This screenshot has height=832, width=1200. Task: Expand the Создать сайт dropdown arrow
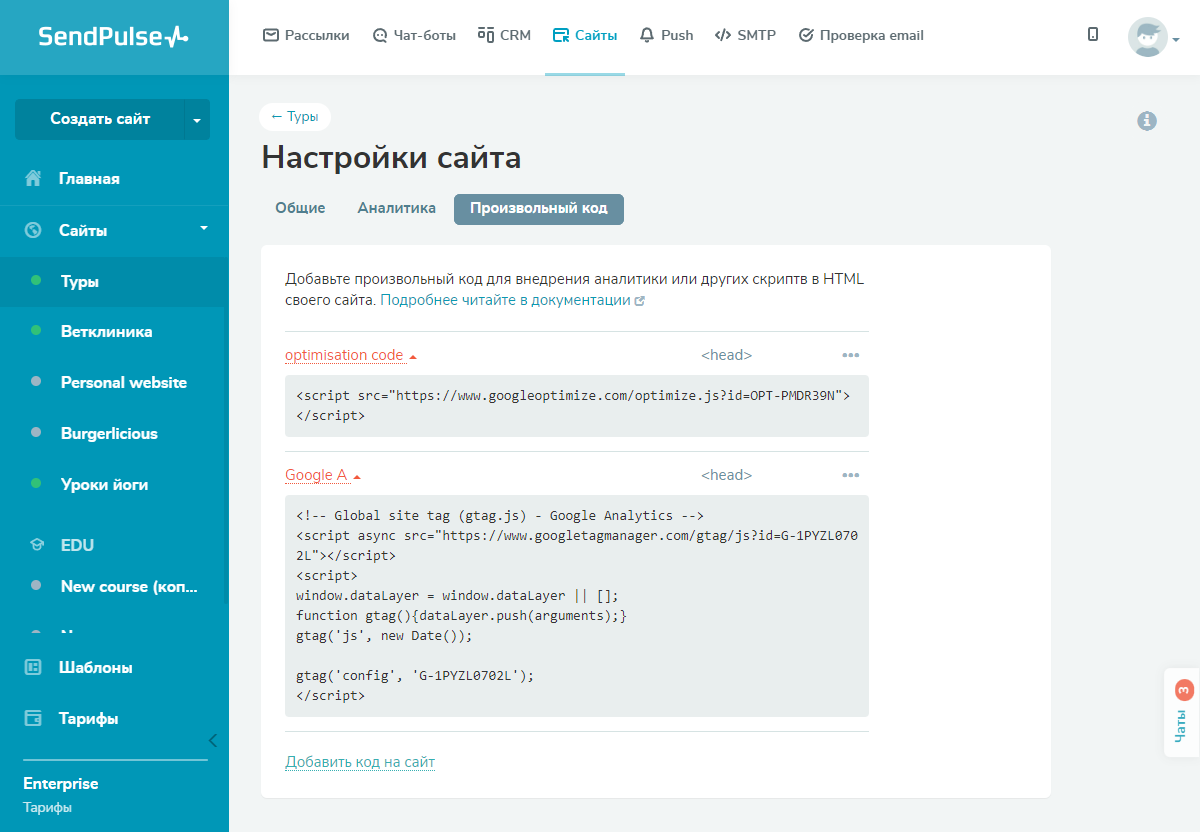197,119
